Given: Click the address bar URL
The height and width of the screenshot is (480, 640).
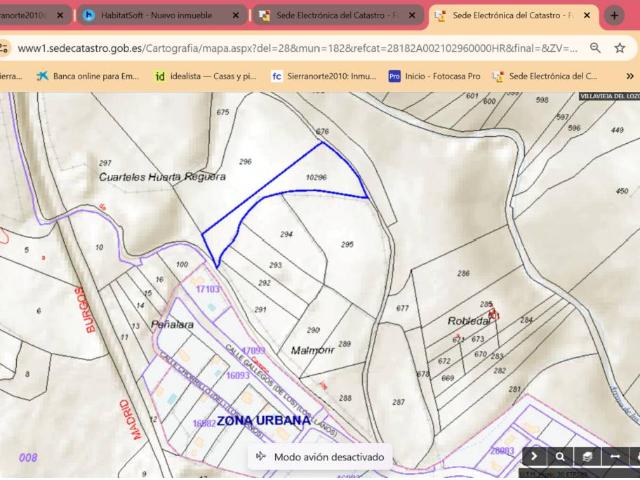Looking at the screenshot, I should pos(298,48).
